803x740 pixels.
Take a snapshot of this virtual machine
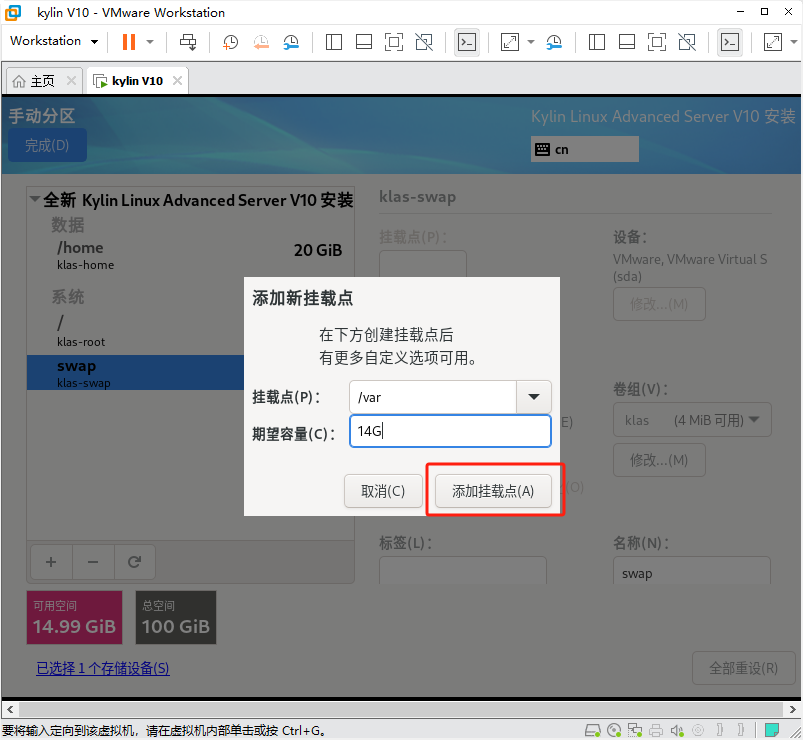click(230, 42)
